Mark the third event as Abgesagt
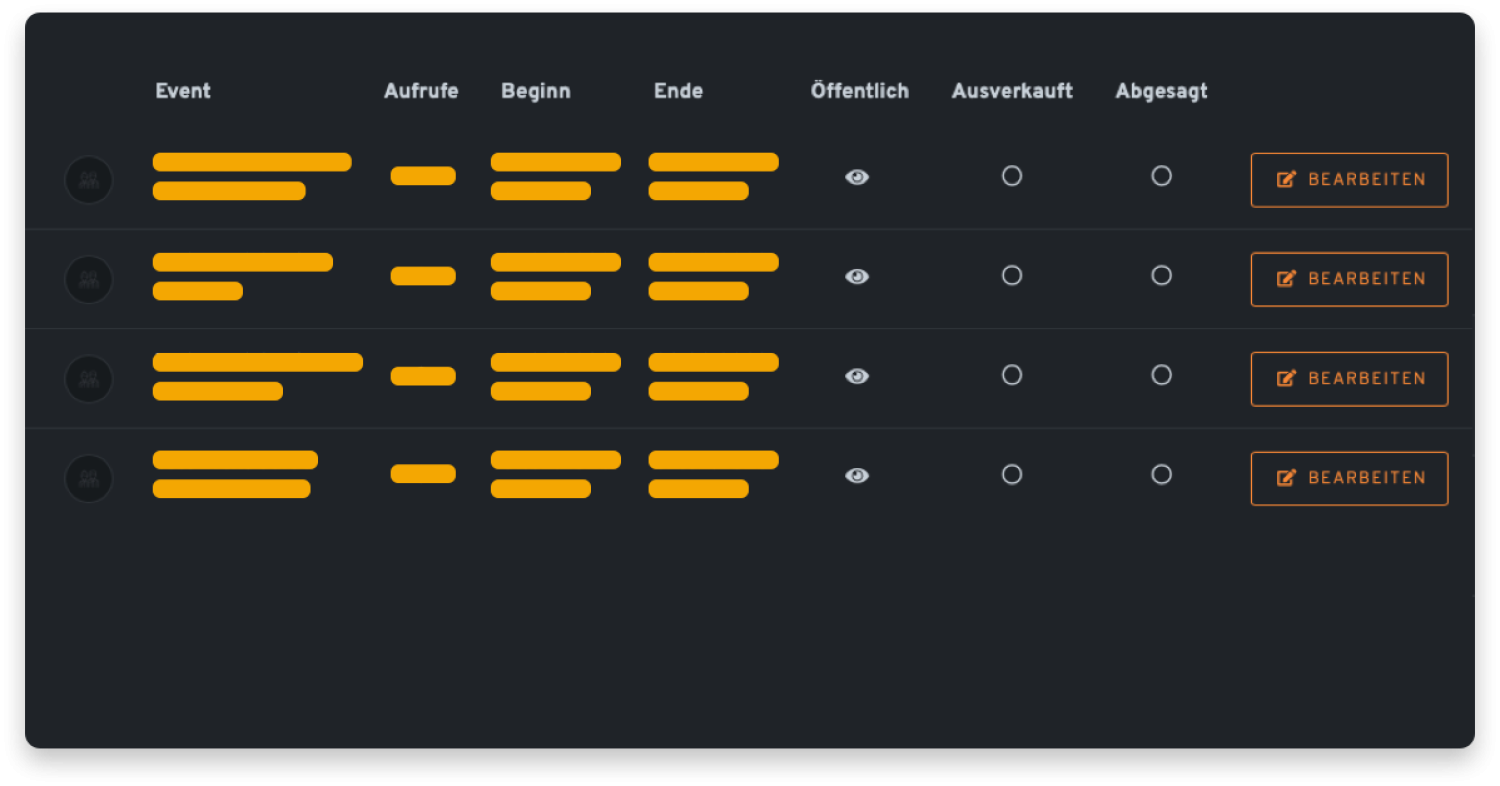The image size is (1500, 786). (x=1161, y=375)
